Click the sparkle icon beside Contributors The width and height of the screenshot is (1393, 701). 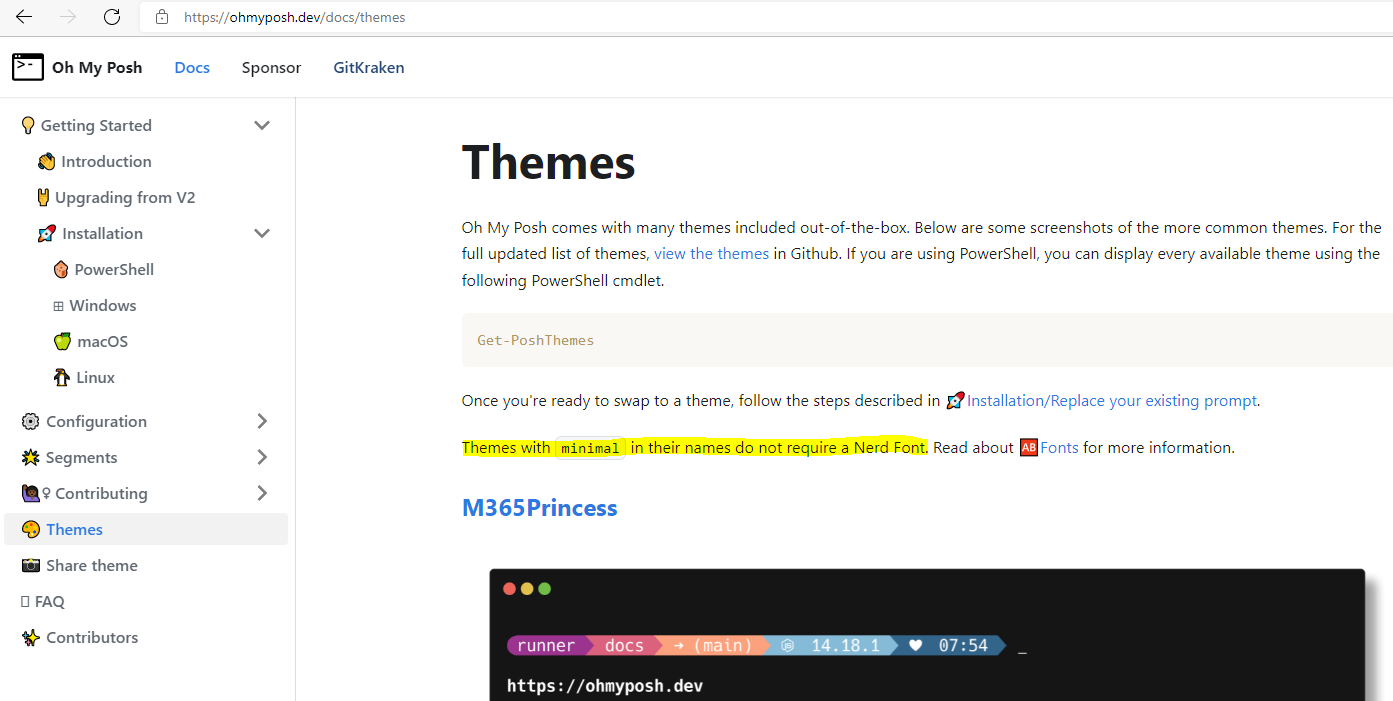pos(30,637)
